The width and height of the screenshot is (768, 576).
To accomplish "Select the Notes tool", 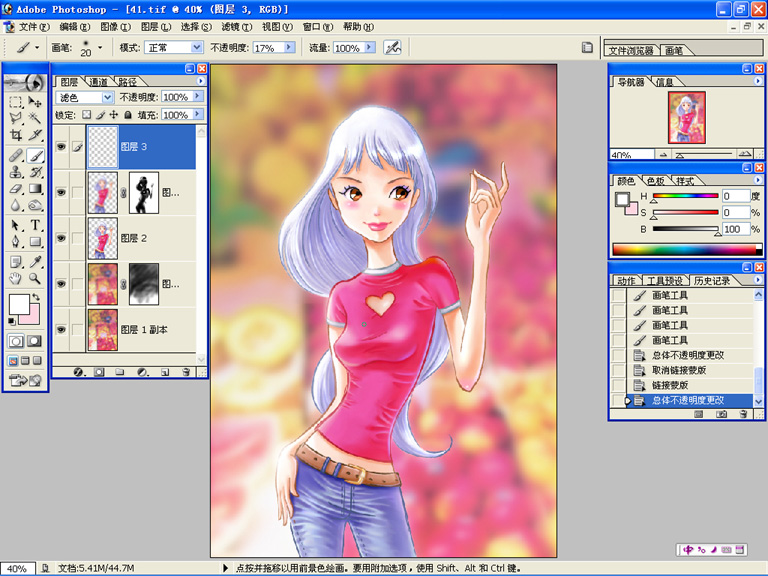I will pyautogui.click(x=16, y=262).
